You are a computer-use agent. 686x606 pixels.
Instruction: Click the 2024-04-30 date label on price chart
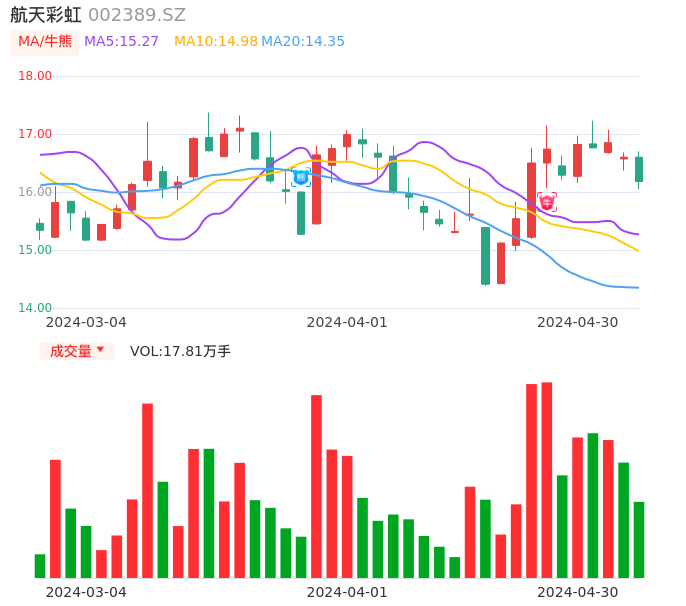[x=578, y=322]
